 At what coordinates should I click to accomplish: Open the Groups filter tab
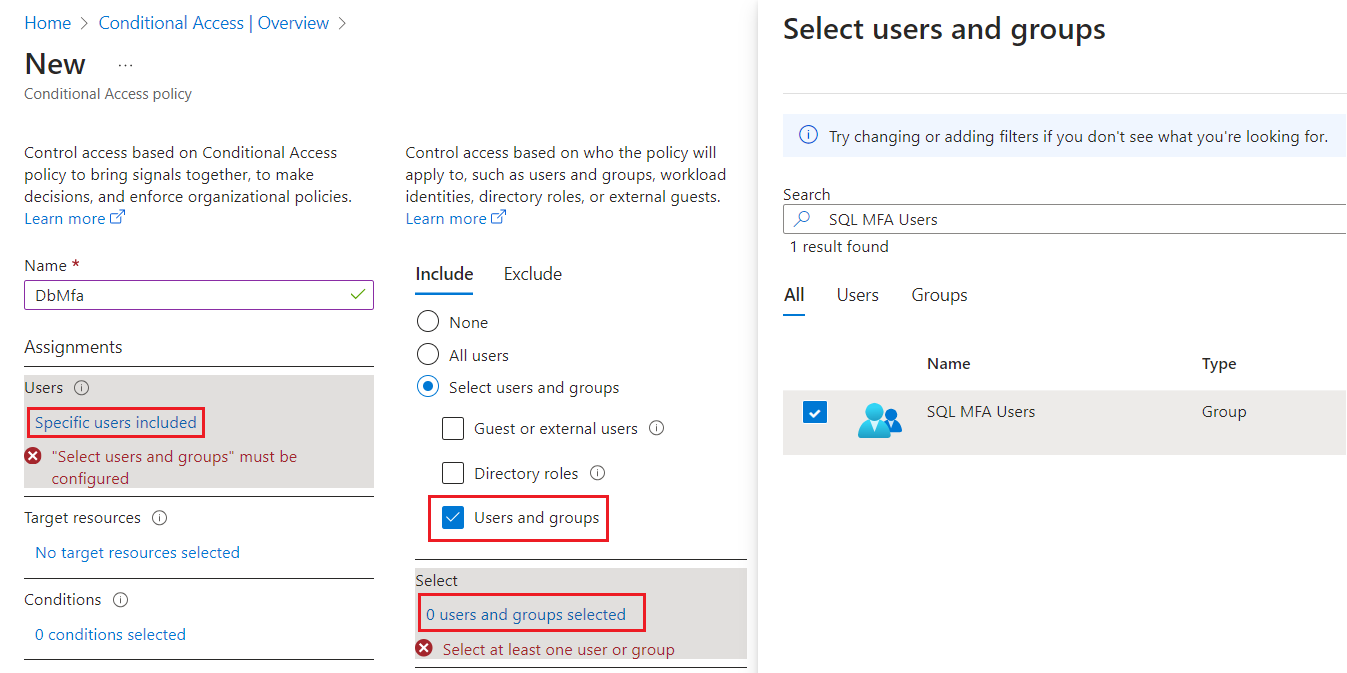click(939, 295)
